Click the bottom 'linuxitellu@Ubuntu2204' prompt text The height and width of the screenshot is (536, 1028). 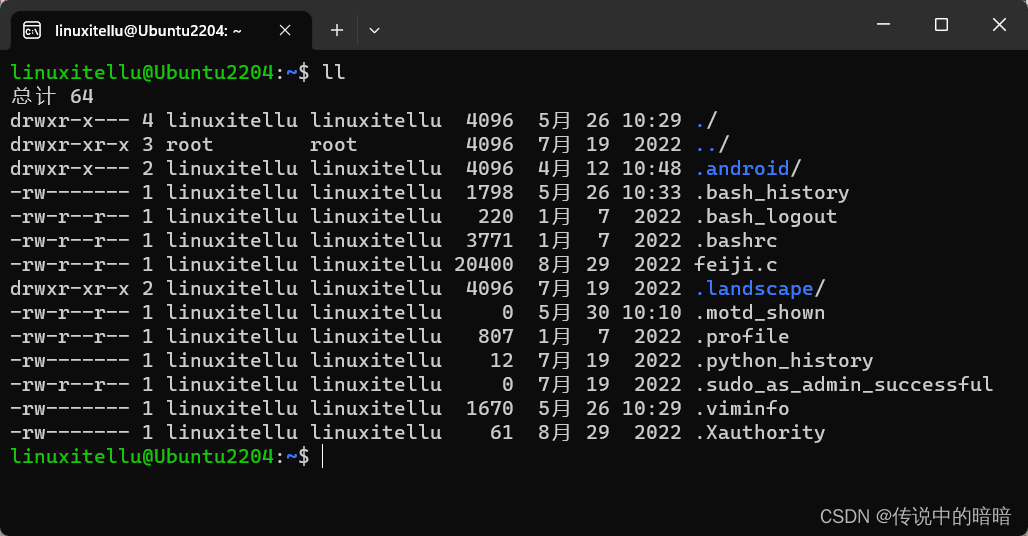coord(142,457)
